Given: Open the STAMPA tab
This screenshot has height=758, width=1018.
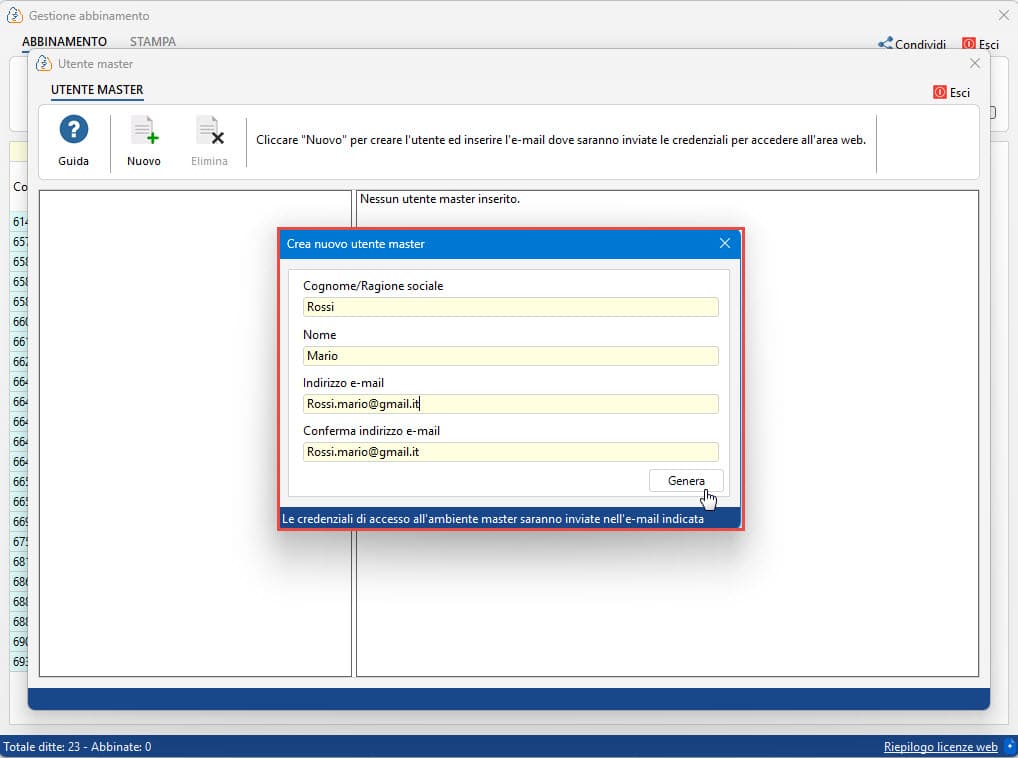Looking at the screenshot, I should (153, 42).
